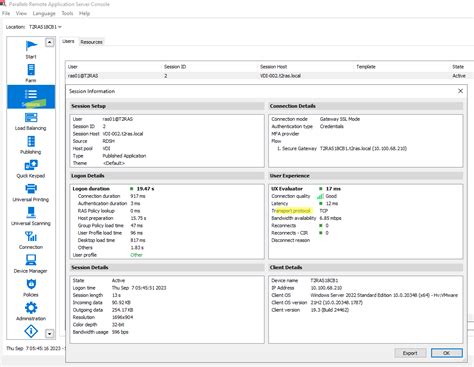Viewport: 474px width, 367px height.
Task: Click the Host preparation '15.75 s' value
Action: [x=138, y=218]
